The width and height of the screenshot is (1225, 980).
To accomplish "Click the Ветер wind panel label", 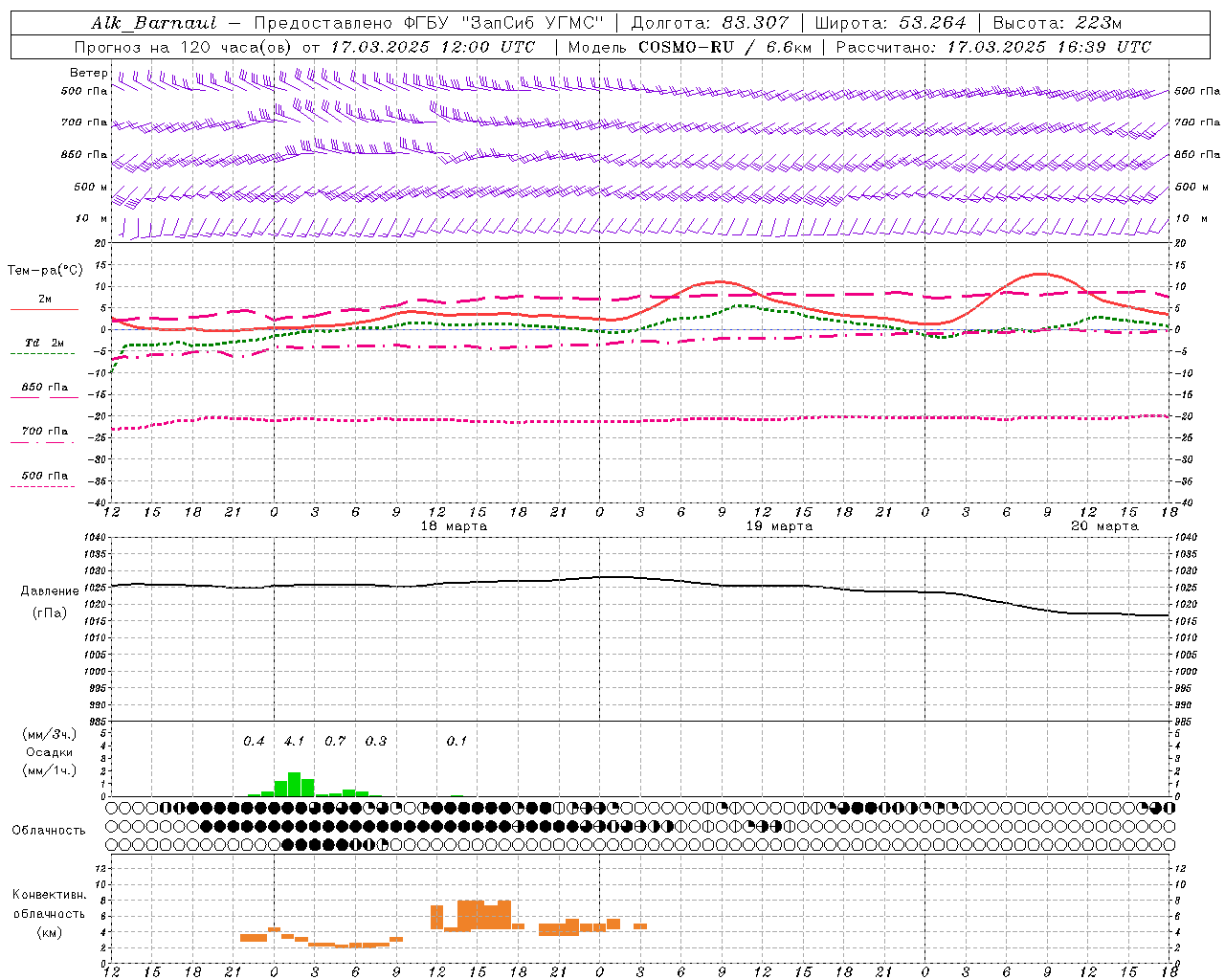I will pyautogui.click(x=89, y=73).
